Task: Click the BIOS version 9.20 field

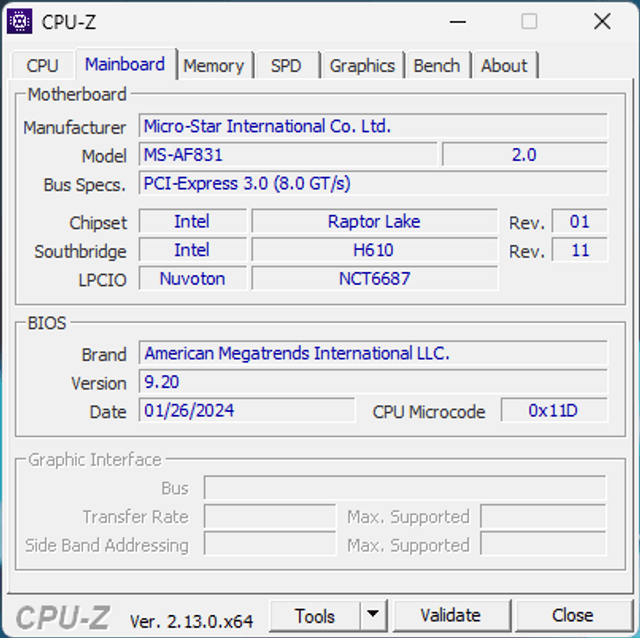Action: (x=373, y=382)
